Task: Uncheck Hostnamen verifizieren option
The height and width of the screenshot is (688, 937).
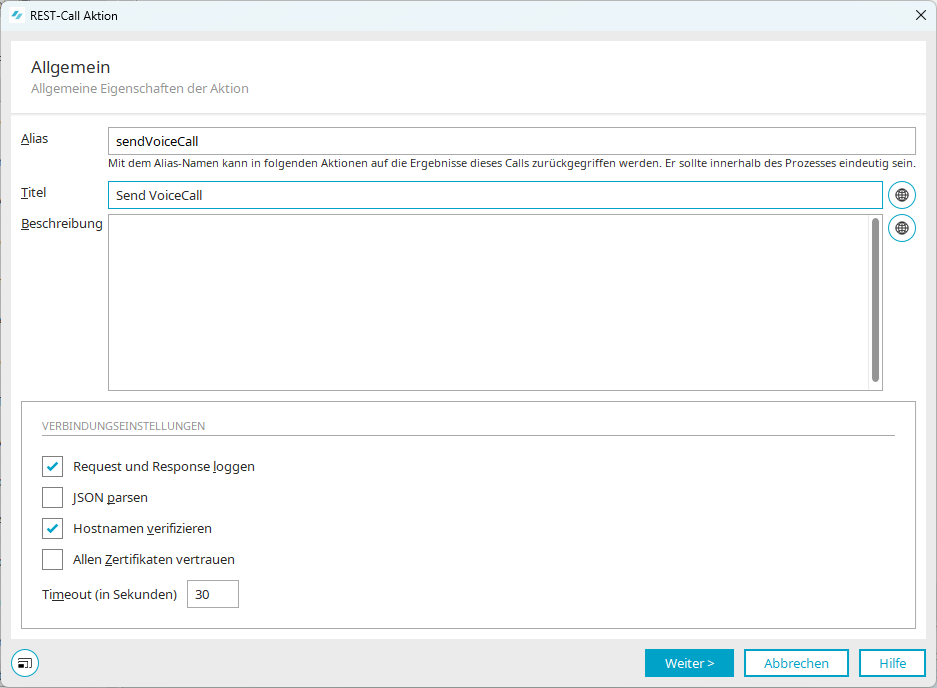Action: click(x=53, y=528)
